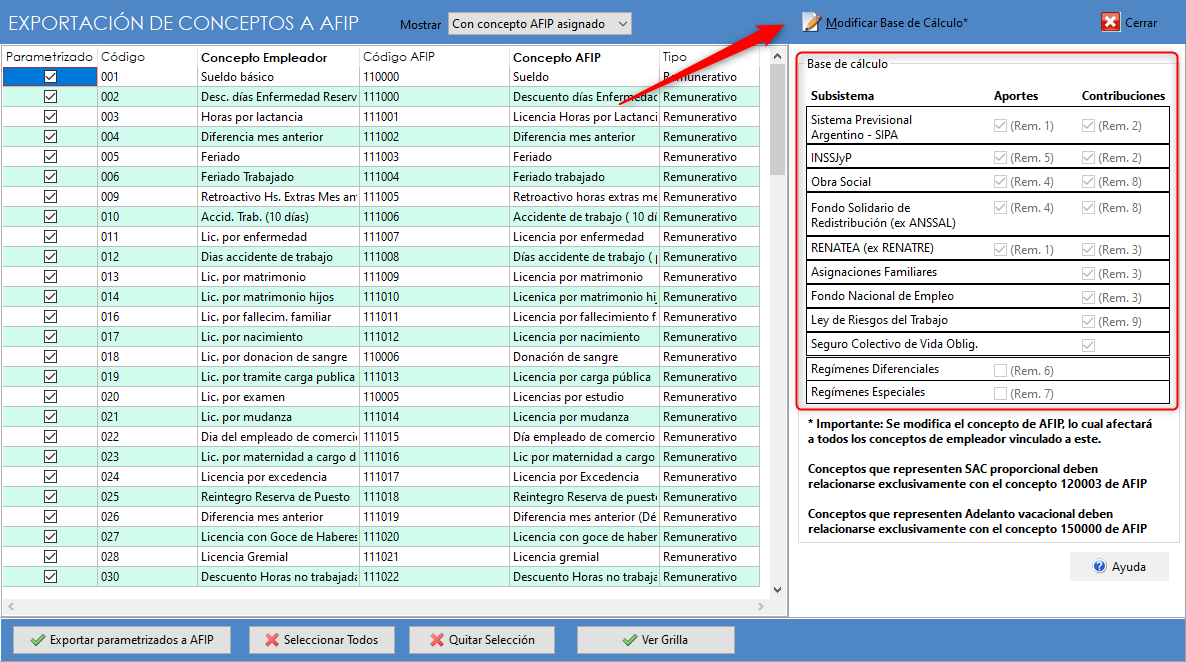Enable Regímenes Diferenciales (Rem. 6) checkbox
This screenshot has height=662, width=1186.
coord(1001,371)
